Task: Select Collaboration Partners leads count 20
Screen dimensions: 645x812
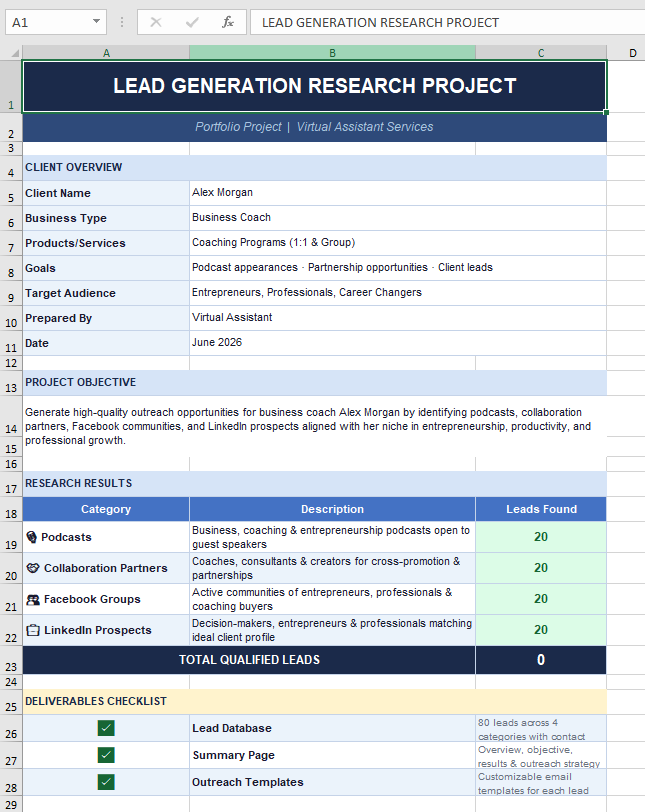Action: point(541,568)
